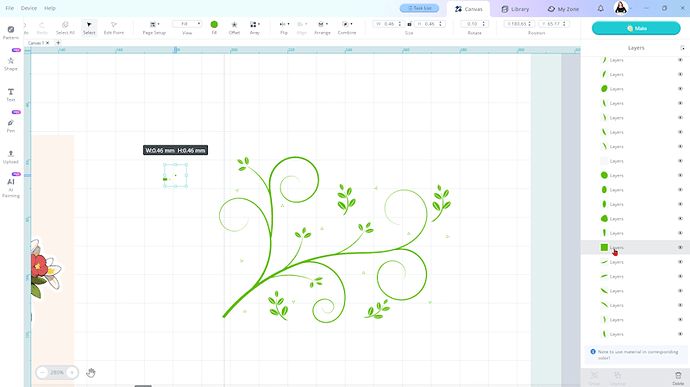Collapse the Layers panel with its header icon

pyautogui.click(x=683, y=48)
